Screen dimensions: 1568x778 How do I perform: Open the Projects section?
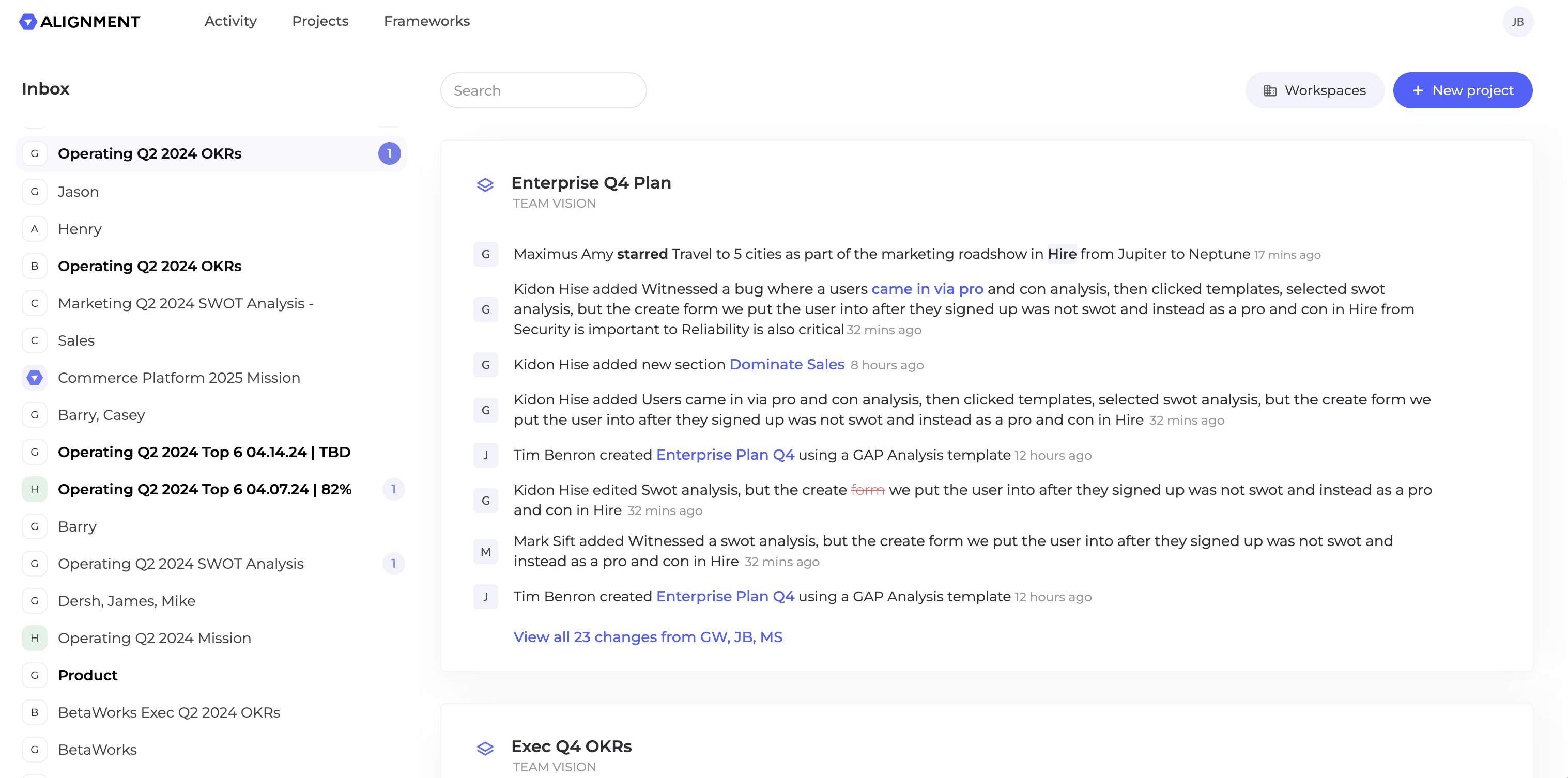319,21
